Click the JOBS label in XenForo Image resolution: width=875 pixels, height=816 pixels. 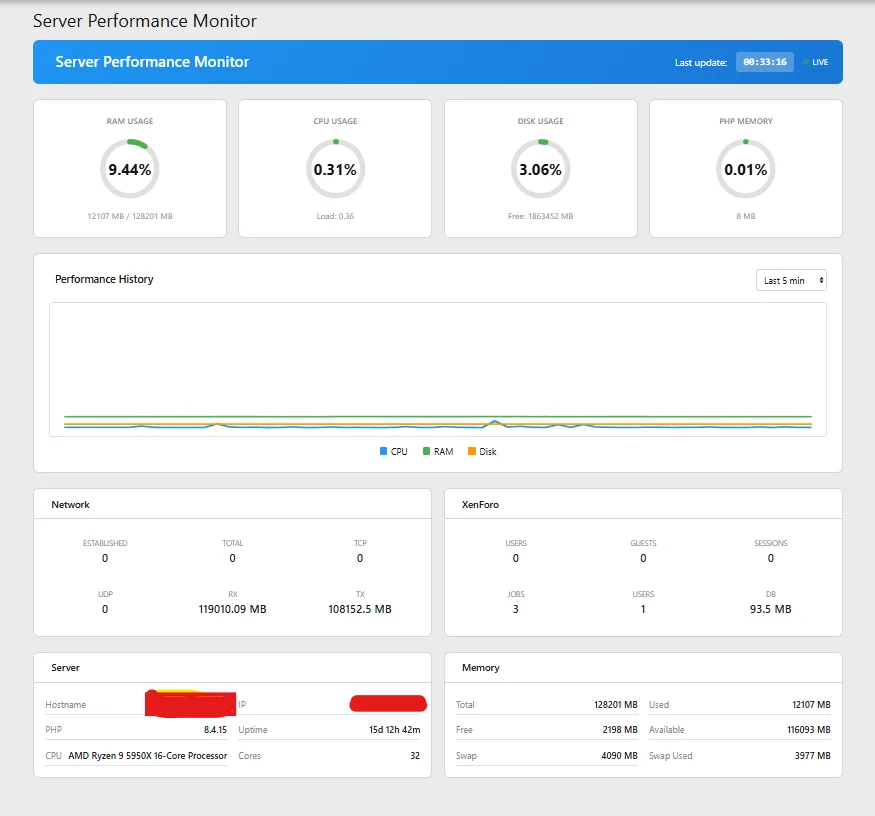pyautogui.click(x=516, y=594)
